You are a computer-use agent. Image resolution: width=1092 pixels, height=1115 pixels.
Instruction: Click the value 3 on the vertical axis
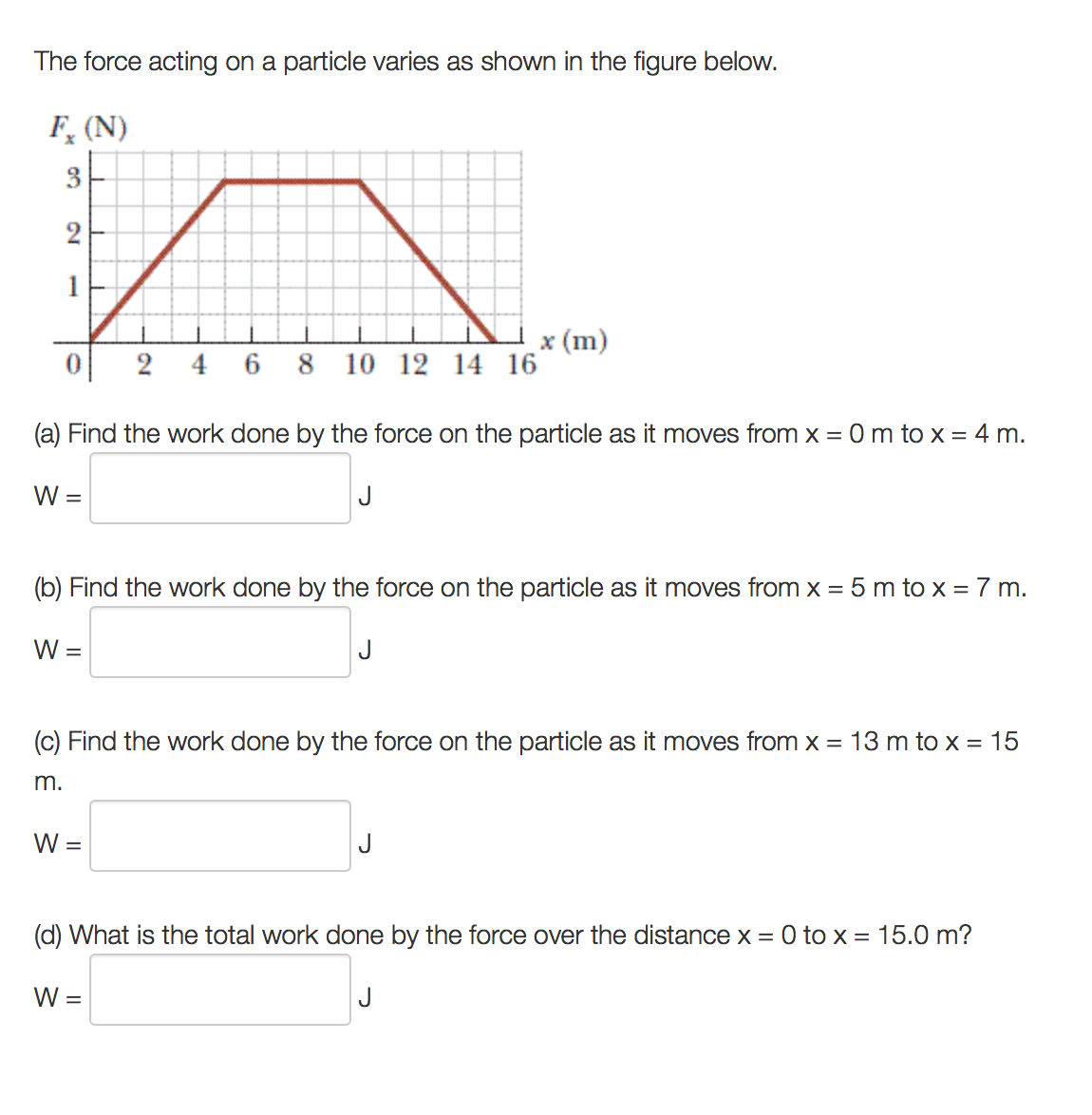tap(71, 176)
